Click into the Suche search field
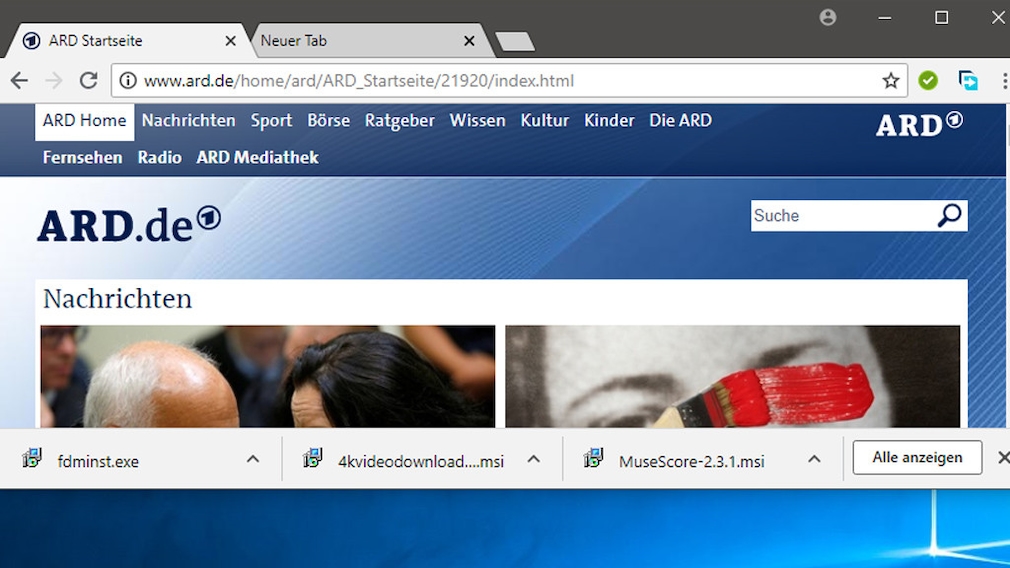 pos(840,216)
